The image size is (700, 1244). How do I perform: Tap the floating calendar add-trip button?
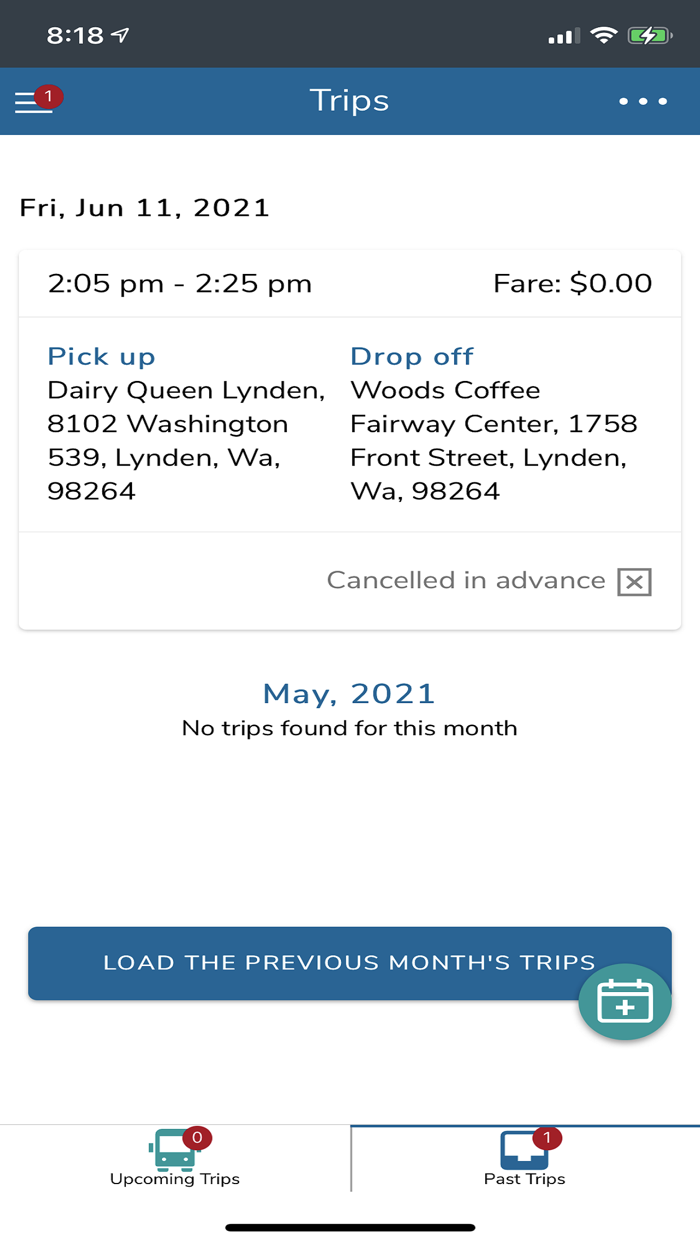[x=625, y=1001]
